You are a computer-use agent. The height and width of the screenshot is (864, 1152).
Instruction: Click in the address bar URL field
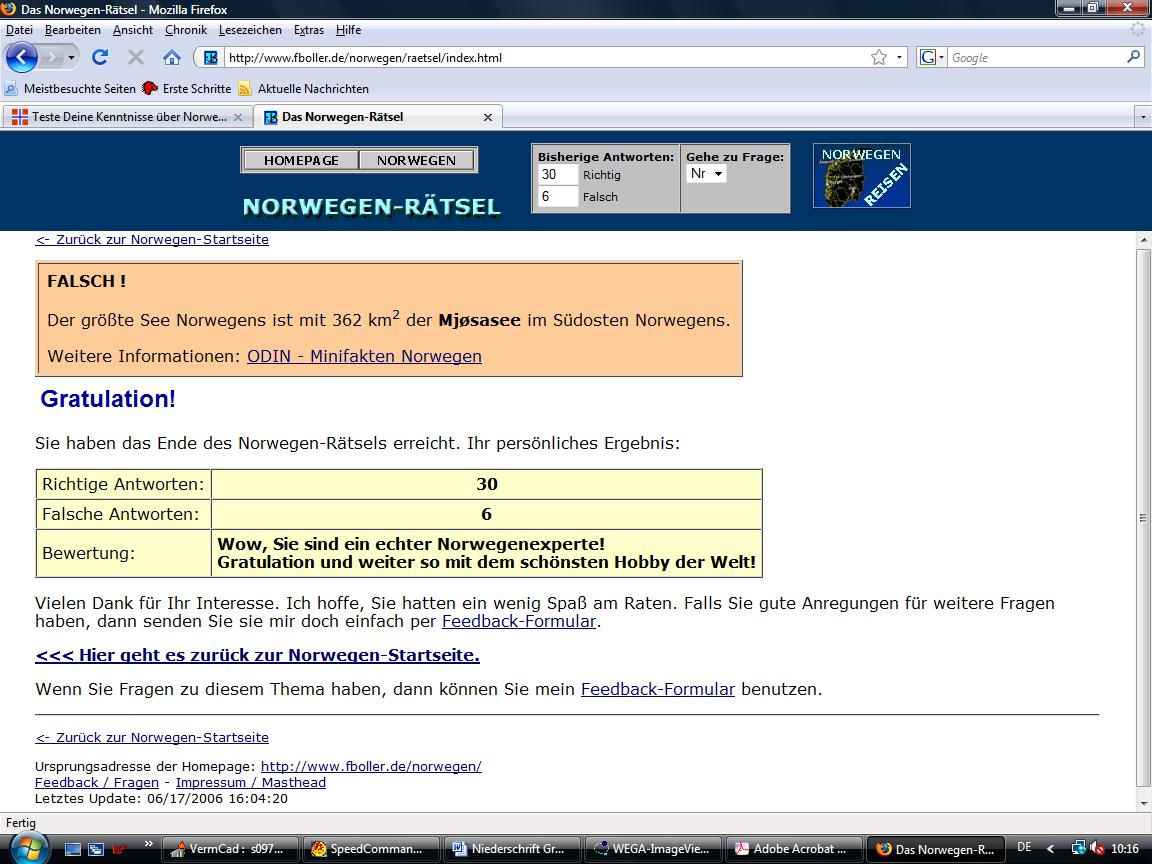[x=540, y=57]
